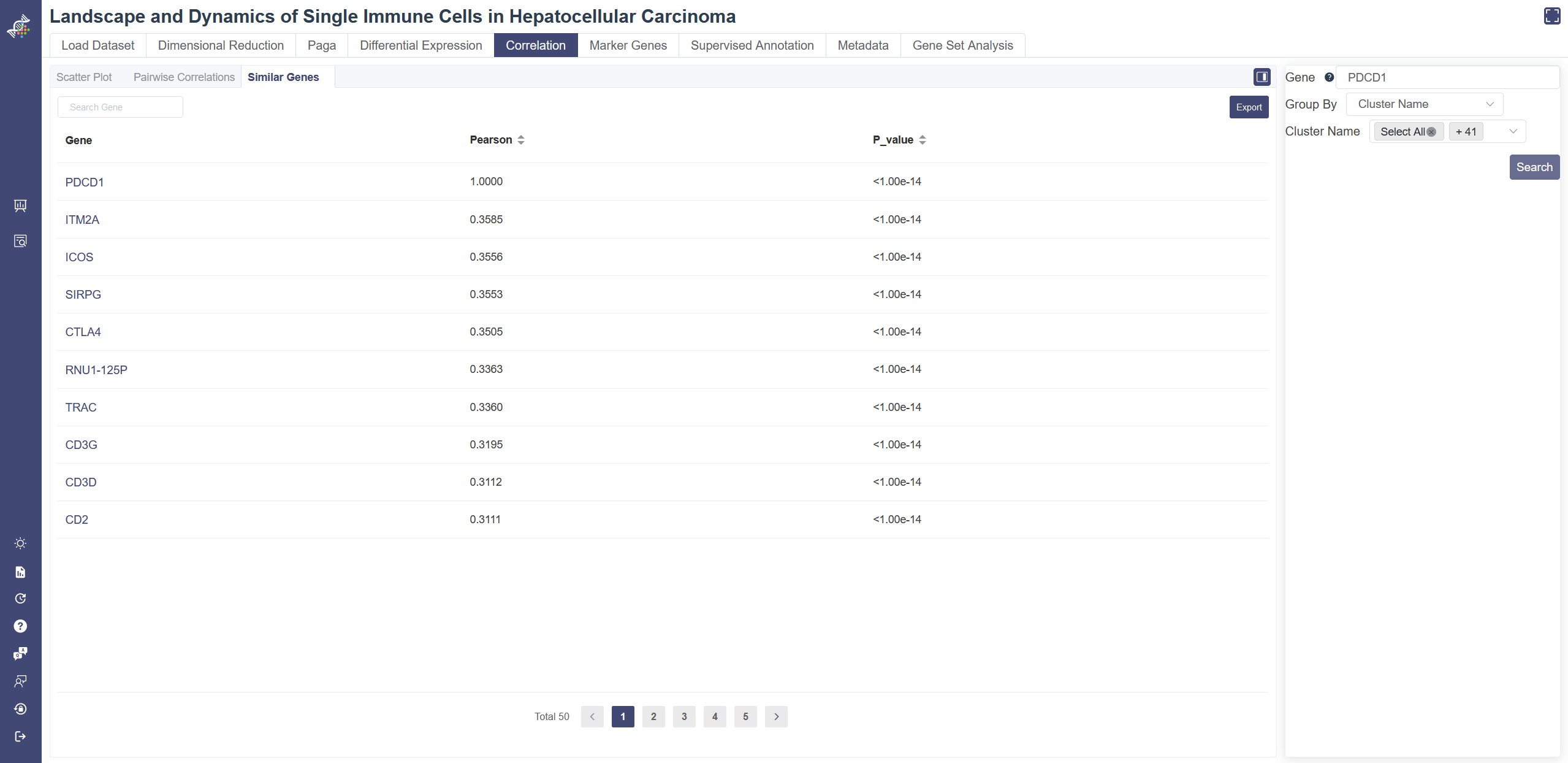
Task: Click the Search Gene input field
Action: 120,107
